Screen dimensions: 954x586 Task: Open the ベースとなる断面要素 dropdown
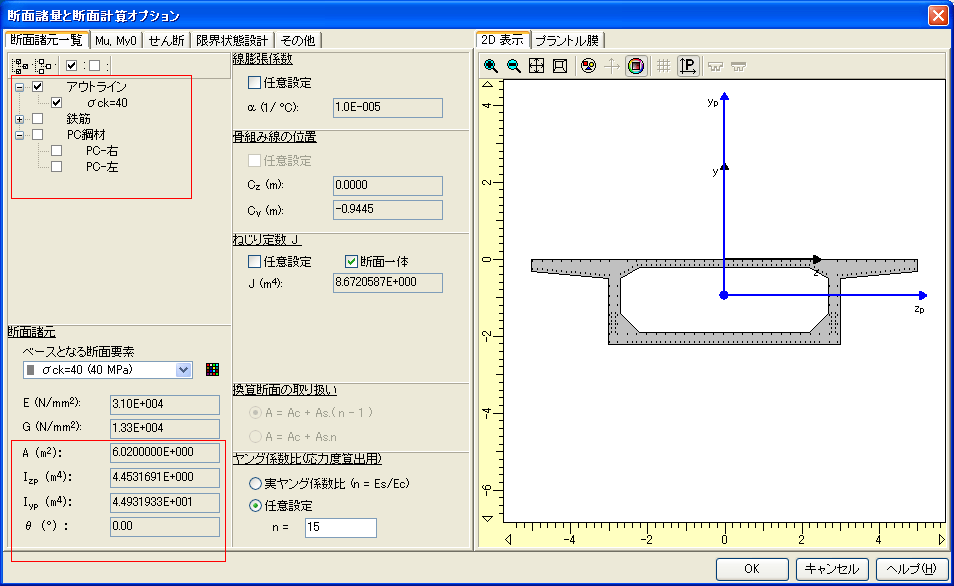[183, 370]
